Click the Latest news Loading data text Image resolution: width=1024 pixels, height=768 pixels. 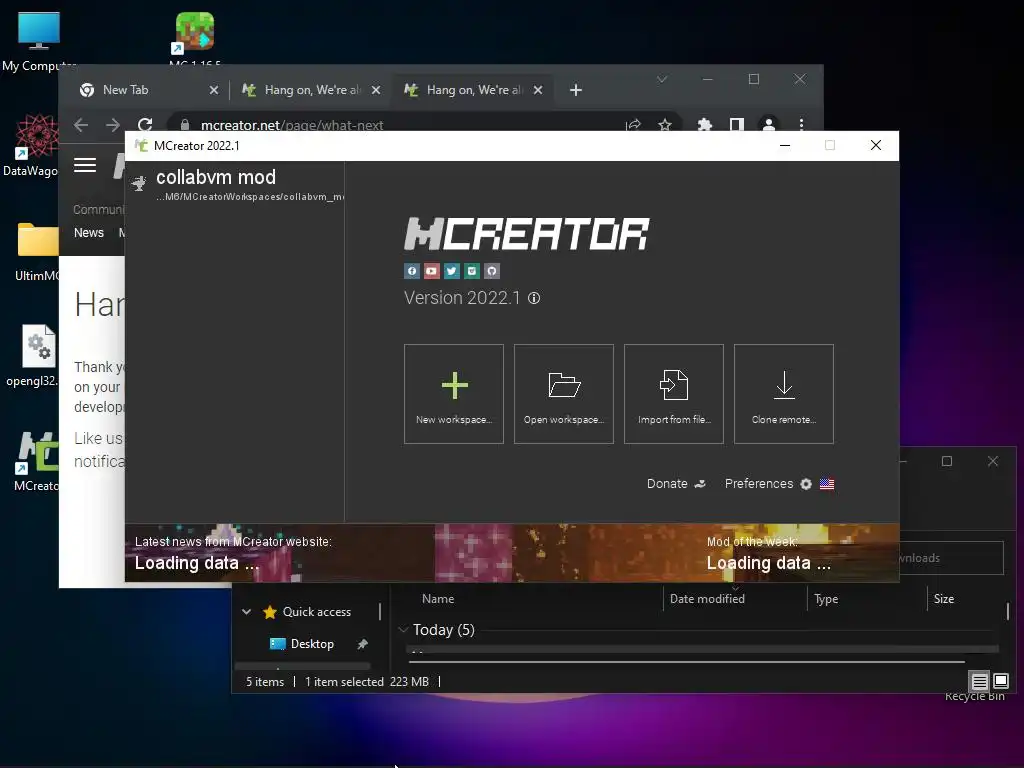[197, 563]
